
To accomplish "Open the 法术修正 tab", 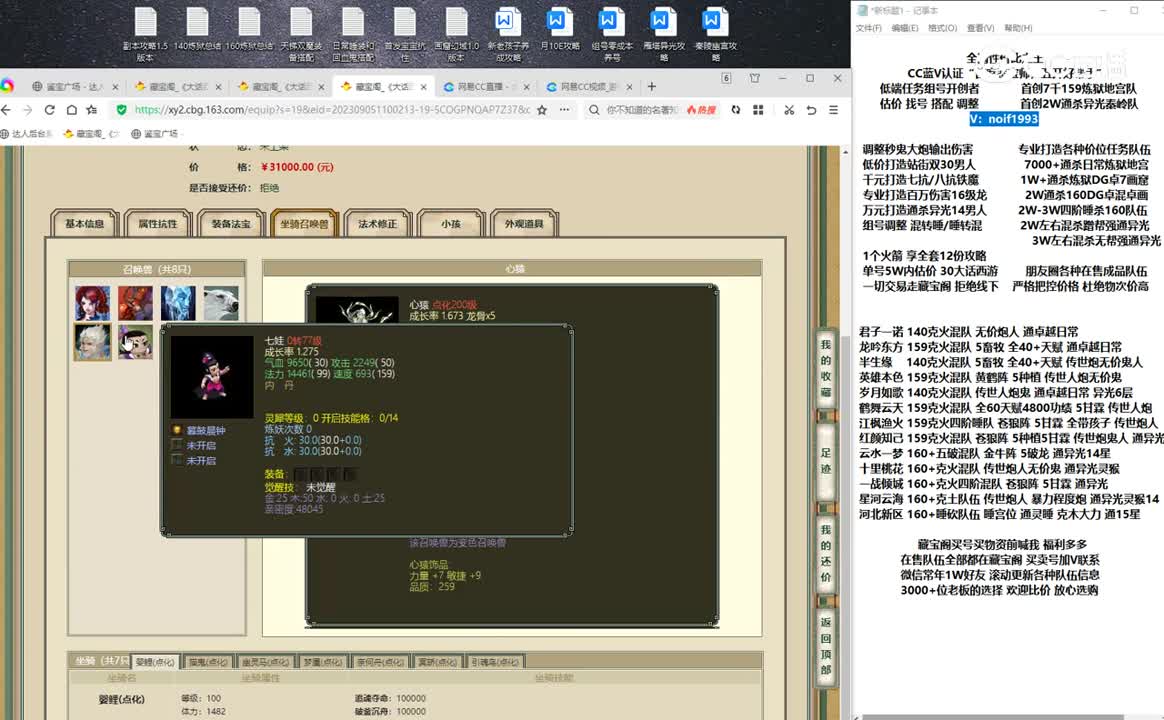I will pos(377,223).
